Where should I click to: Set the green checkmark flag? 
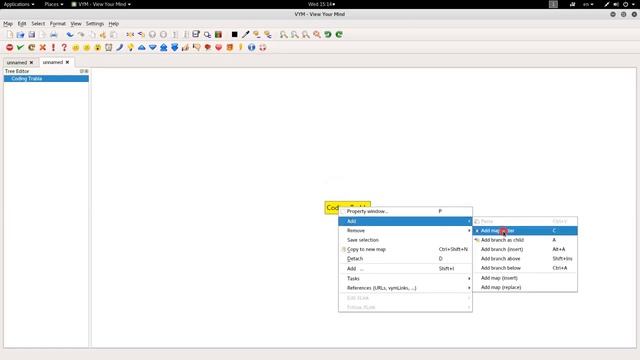[x=20, y=47]
